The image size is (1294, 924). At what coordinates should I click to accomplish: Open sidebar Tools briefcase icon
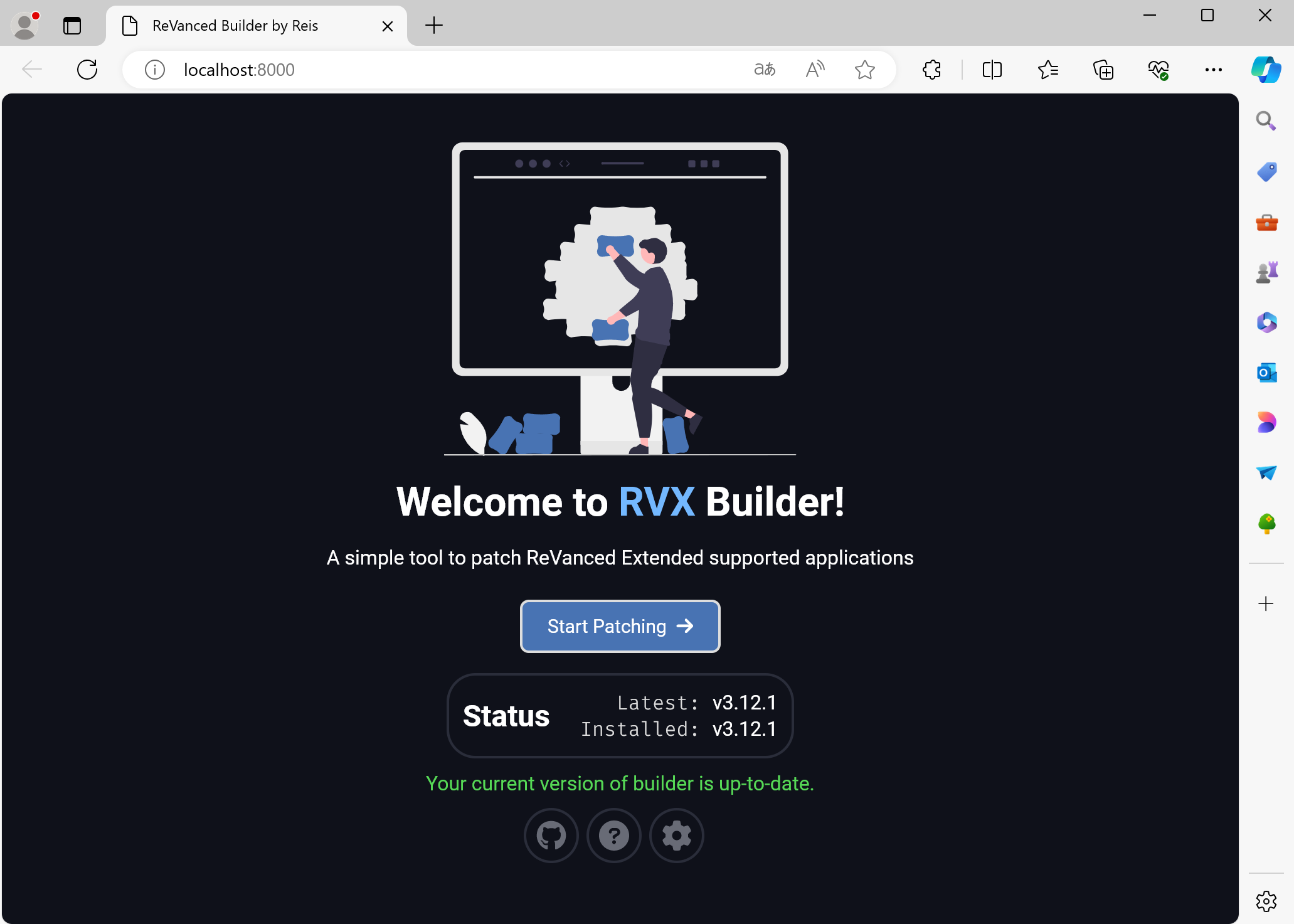tap(1266, 222)
